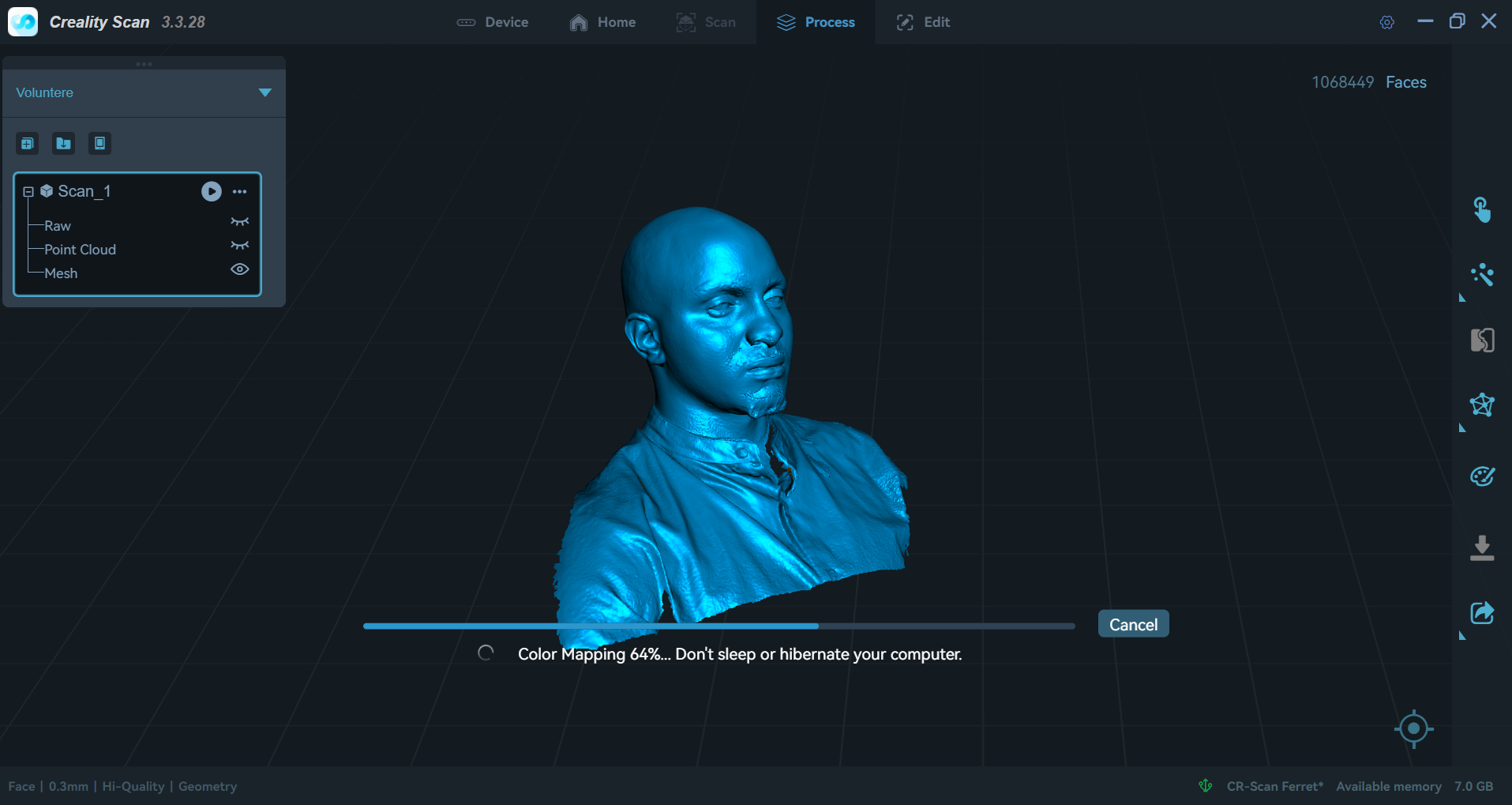Expand point cloud tool options arrow
This screenshot has height=805, width=1512.
pos(1462,298)
